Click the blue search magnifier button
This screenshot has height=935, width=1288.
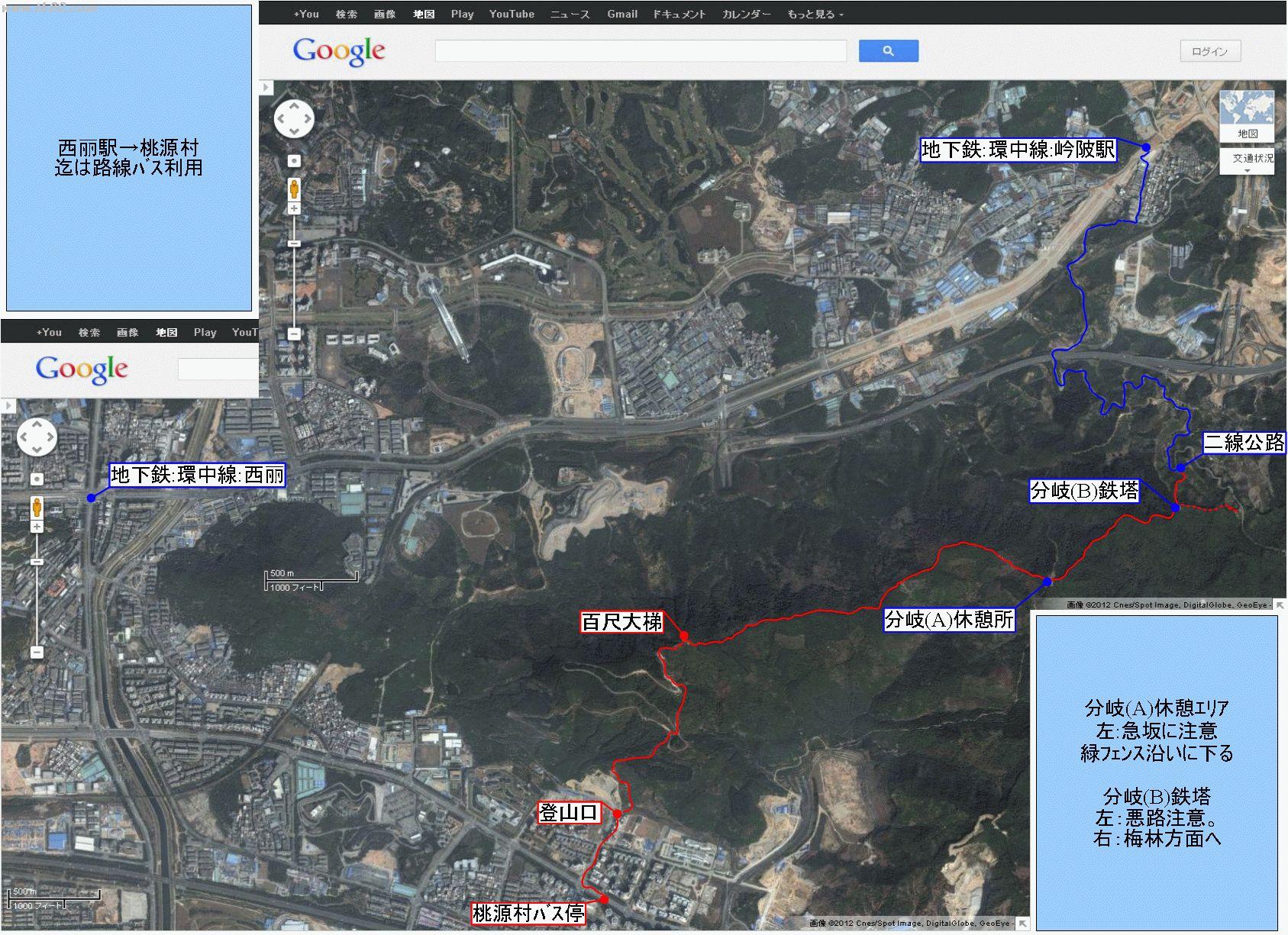[x=888, y=51]
